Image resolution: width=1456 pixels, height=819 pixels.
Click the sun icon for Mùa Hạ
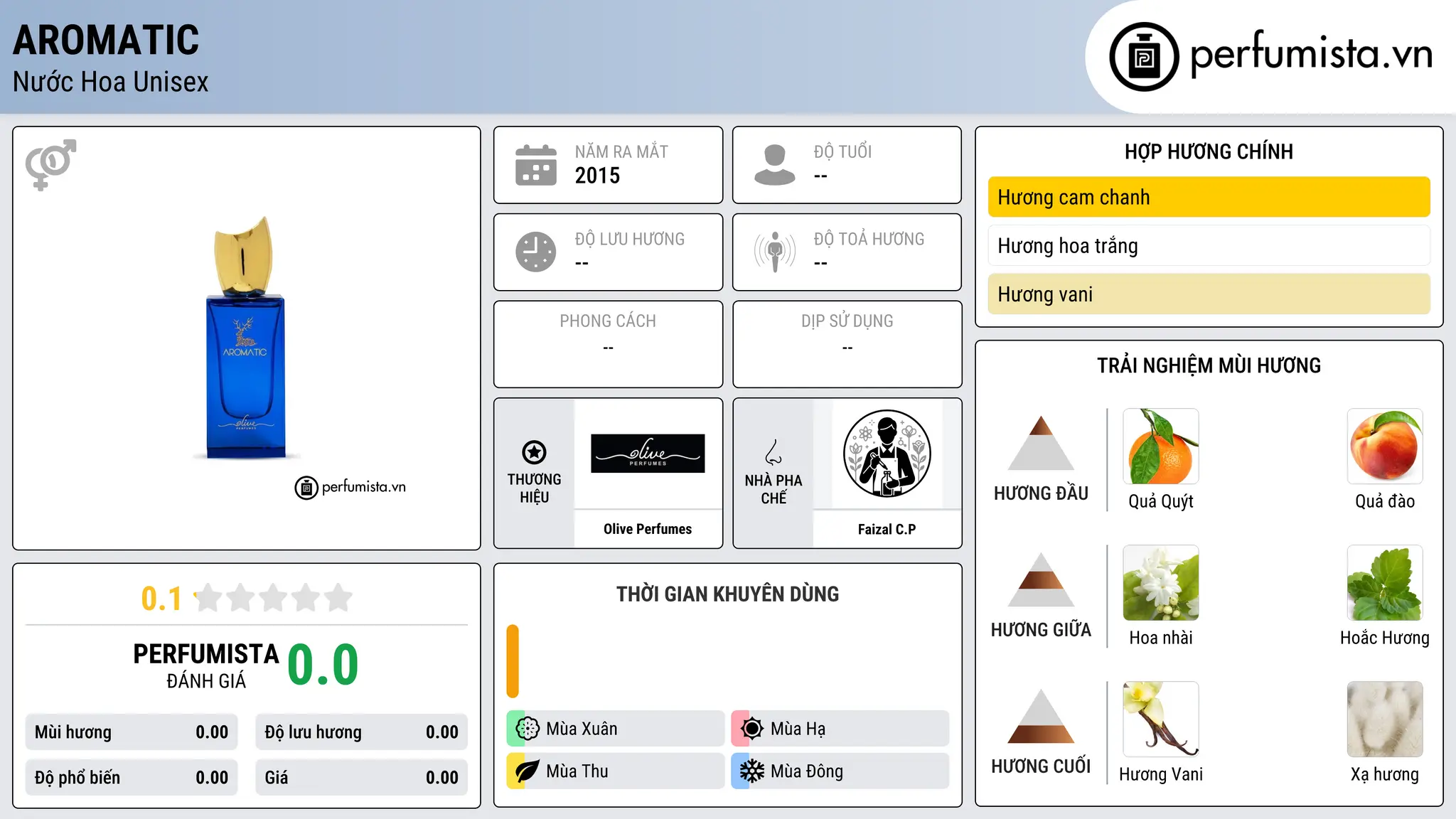[752, 729]
